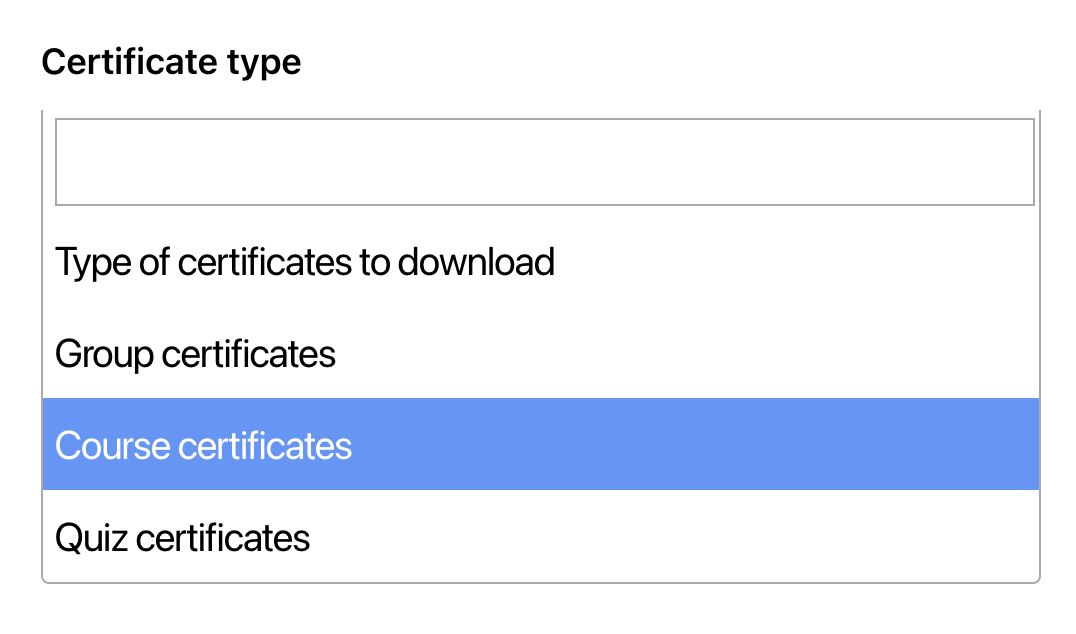Viewport: 1076px width, 634px height.
Task: Click the Course certificates row
Action: pos(540,446)
